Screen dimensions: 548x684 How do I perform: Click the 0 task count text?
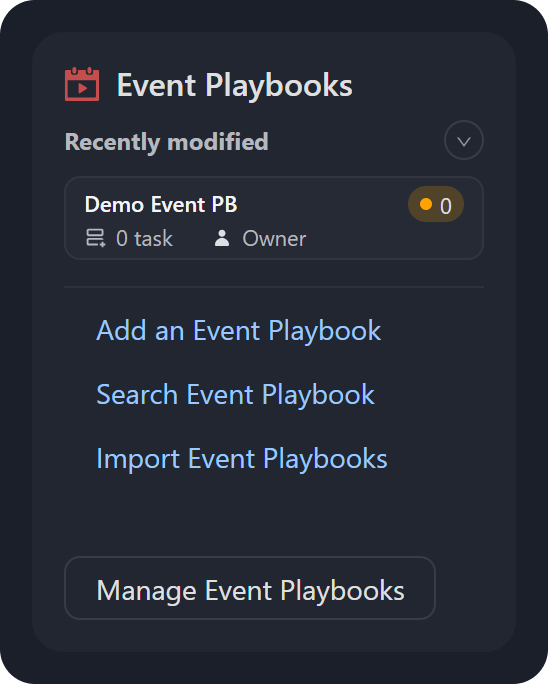click(x=144, y=239)
